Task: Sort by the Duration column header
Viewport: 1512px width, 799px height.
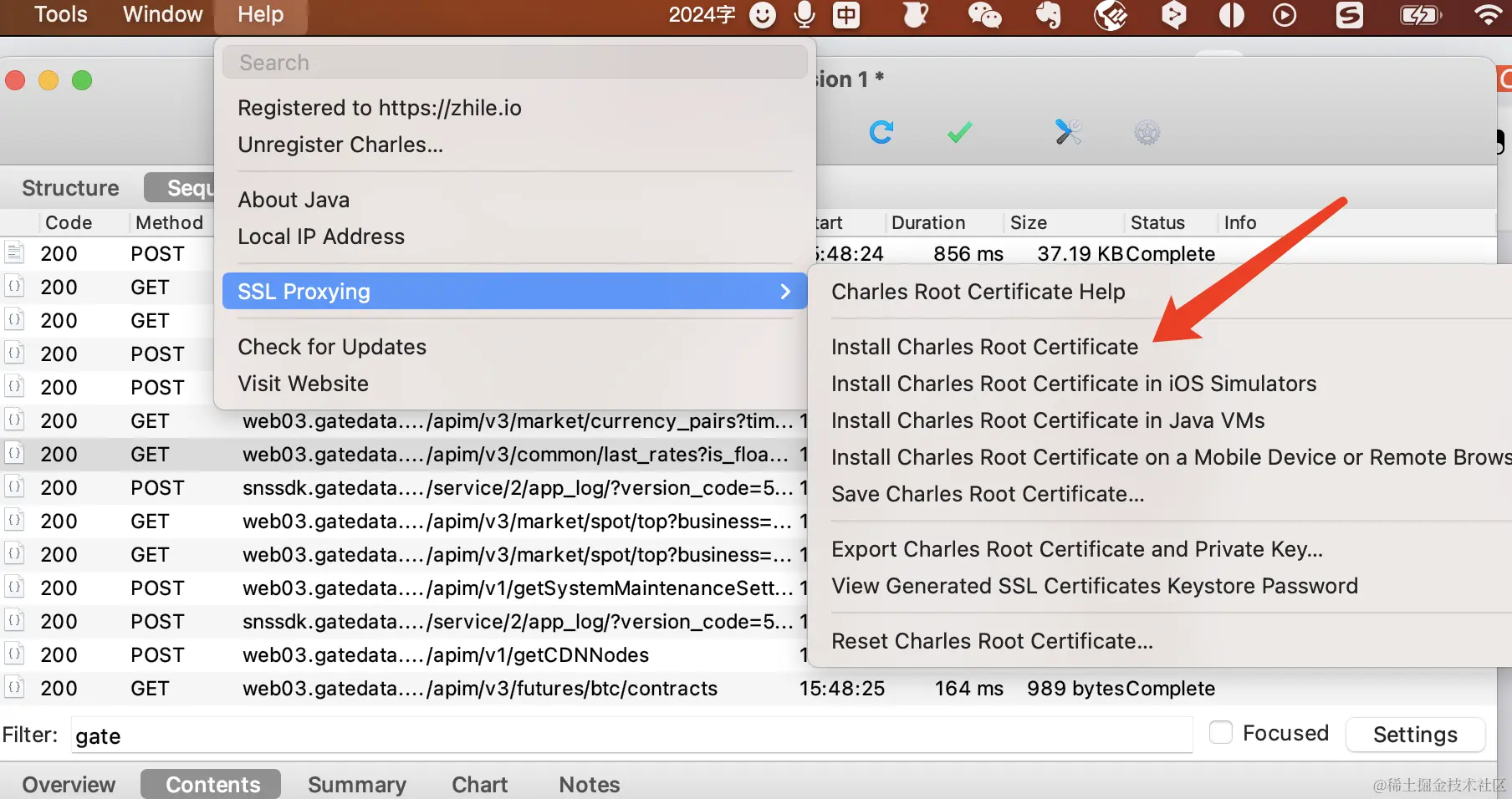Action: pyautogui.click(x=928, y=222)
